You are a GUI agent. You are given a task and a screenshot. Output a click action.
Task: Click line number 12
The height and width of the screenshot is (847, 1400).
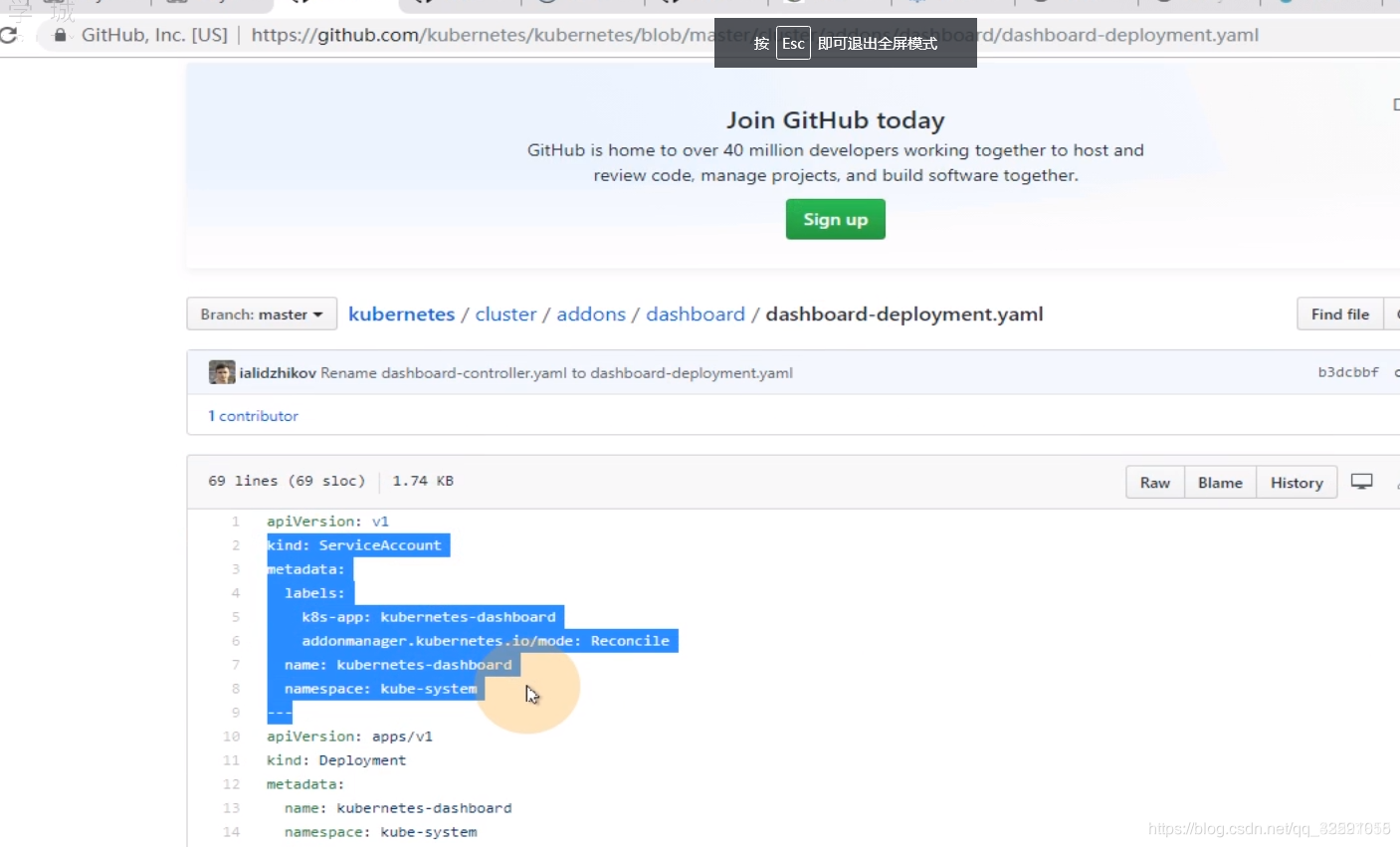point(232,784)
